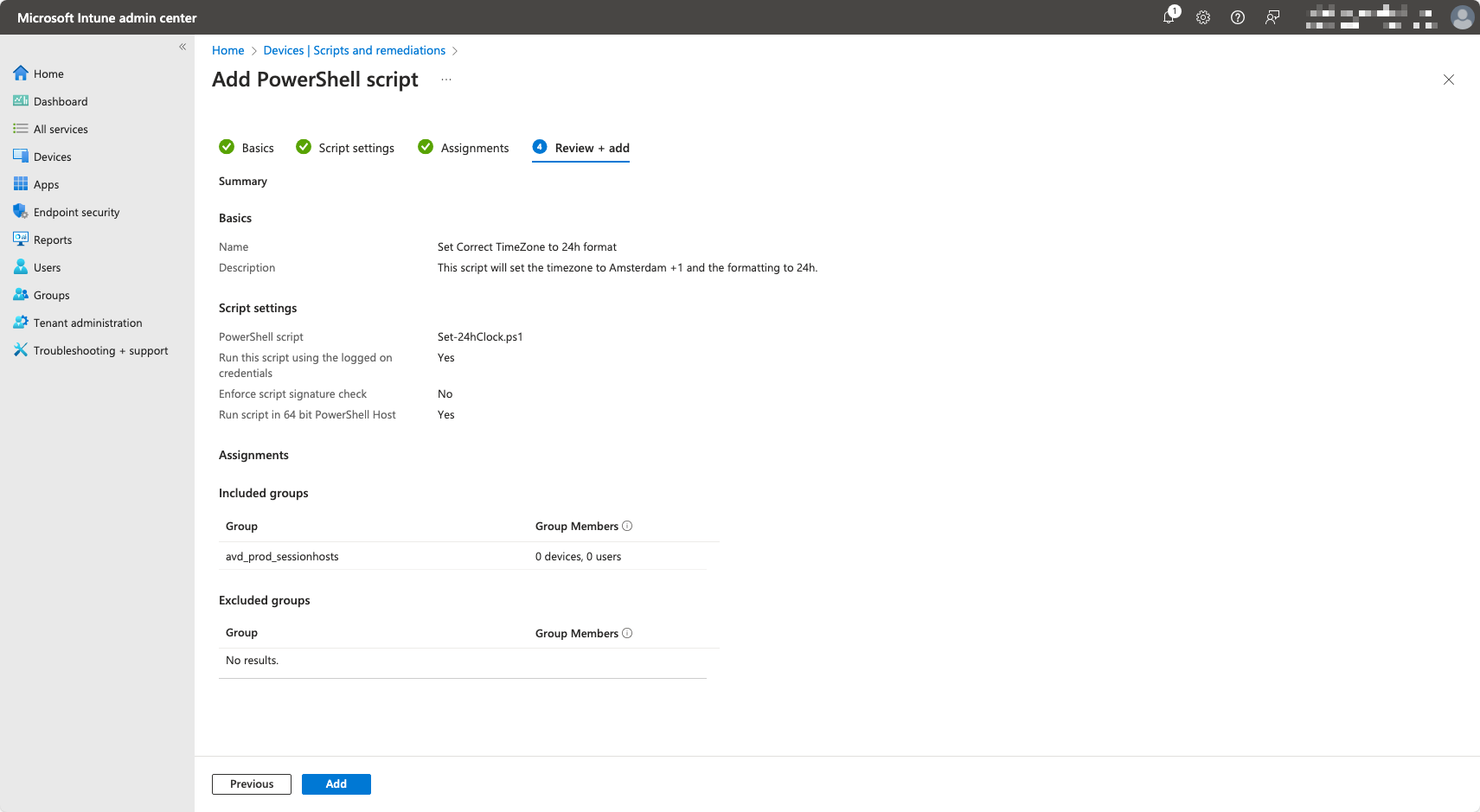Open the Endpoint security section
The width and height of the screenshot is (1480, 812).
(x=77, y=212)
